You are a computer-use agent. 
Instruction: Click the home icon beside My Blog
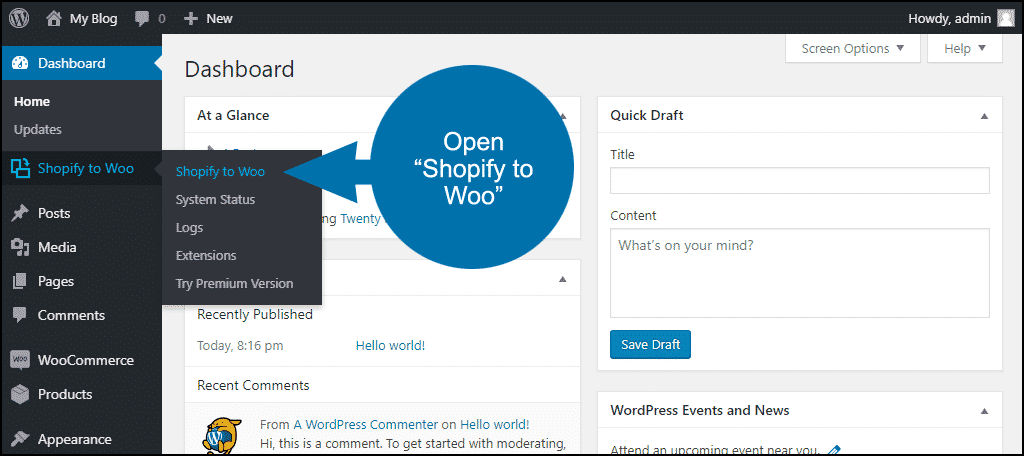54,18
